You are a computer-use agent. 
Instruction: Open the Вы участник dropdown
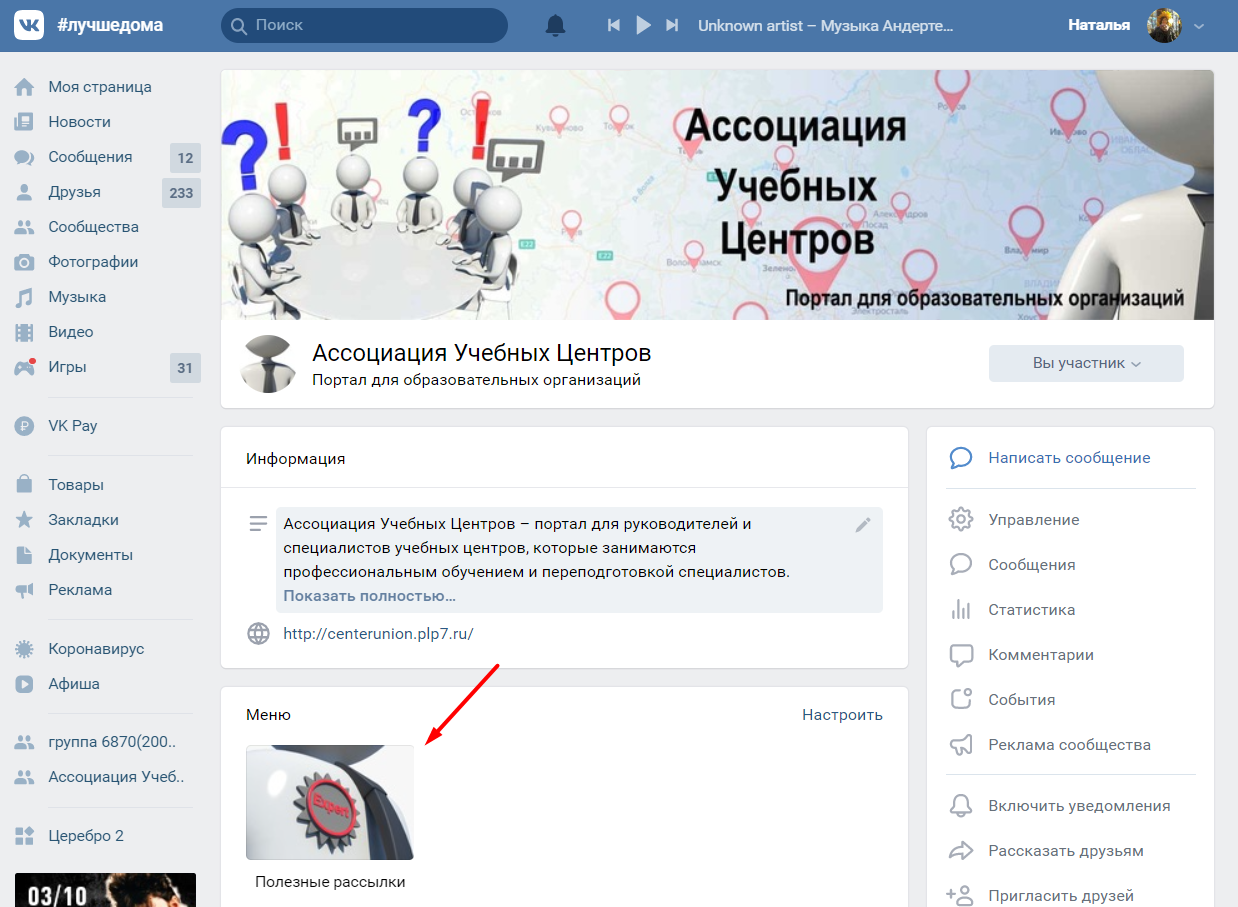(1086, 364)
